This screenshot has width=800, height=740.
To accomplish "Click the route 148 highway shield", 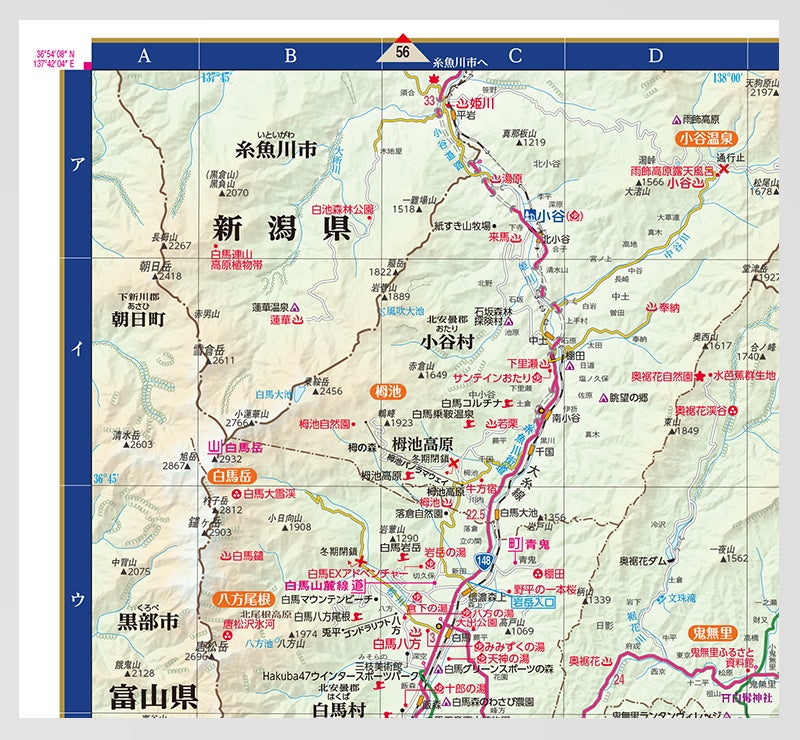I will tap(484, 561).
